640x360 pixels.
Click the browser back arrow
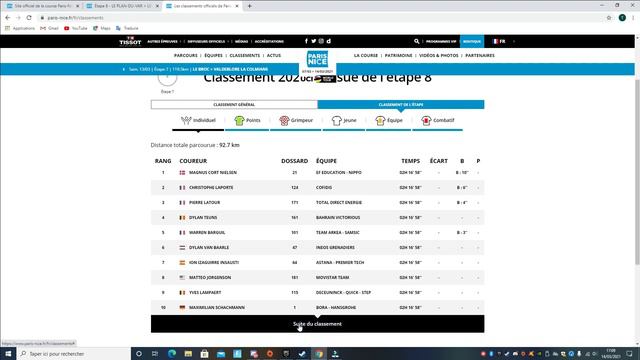(7, 18)
